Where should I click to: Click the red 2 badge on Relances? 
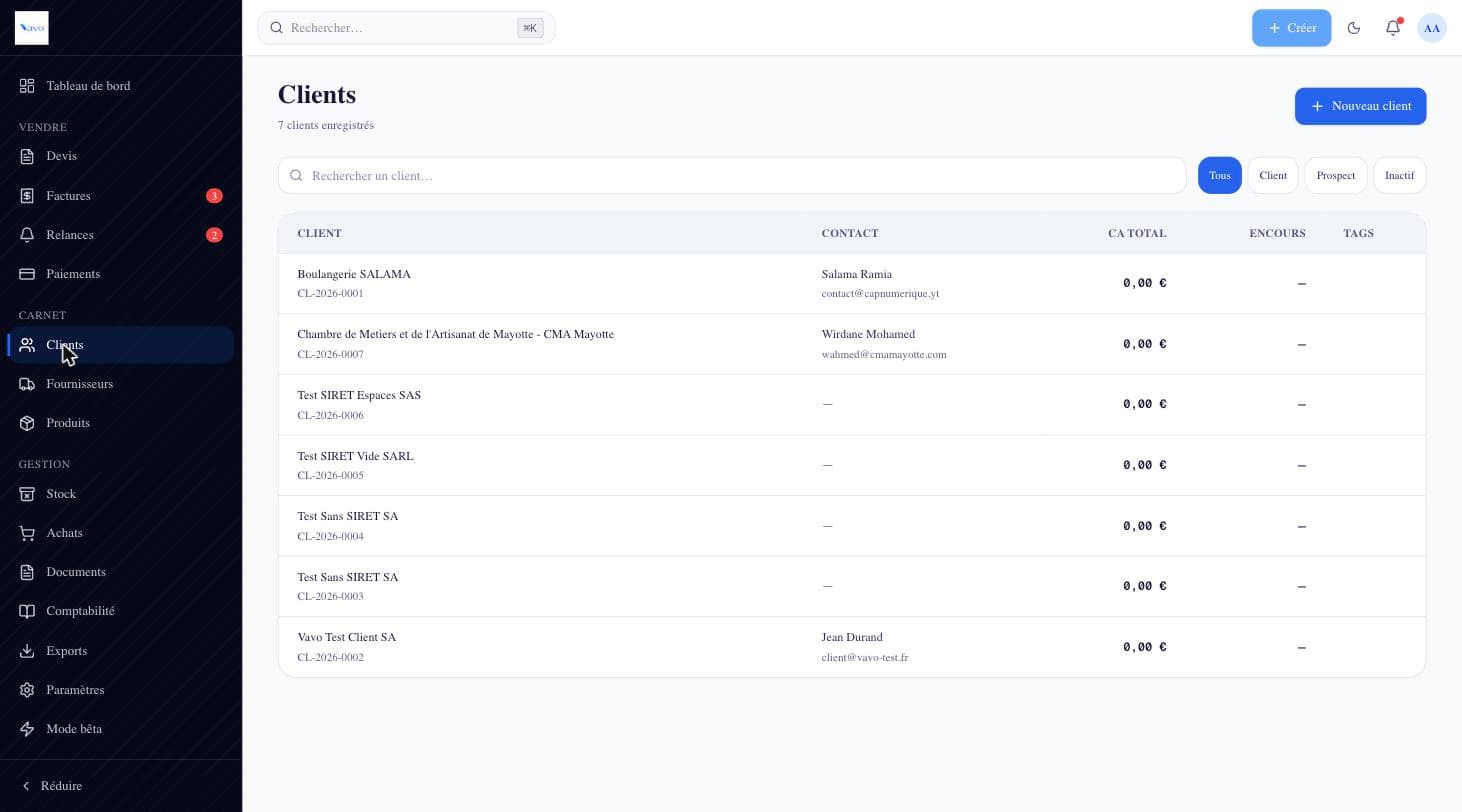pos(214,235)
